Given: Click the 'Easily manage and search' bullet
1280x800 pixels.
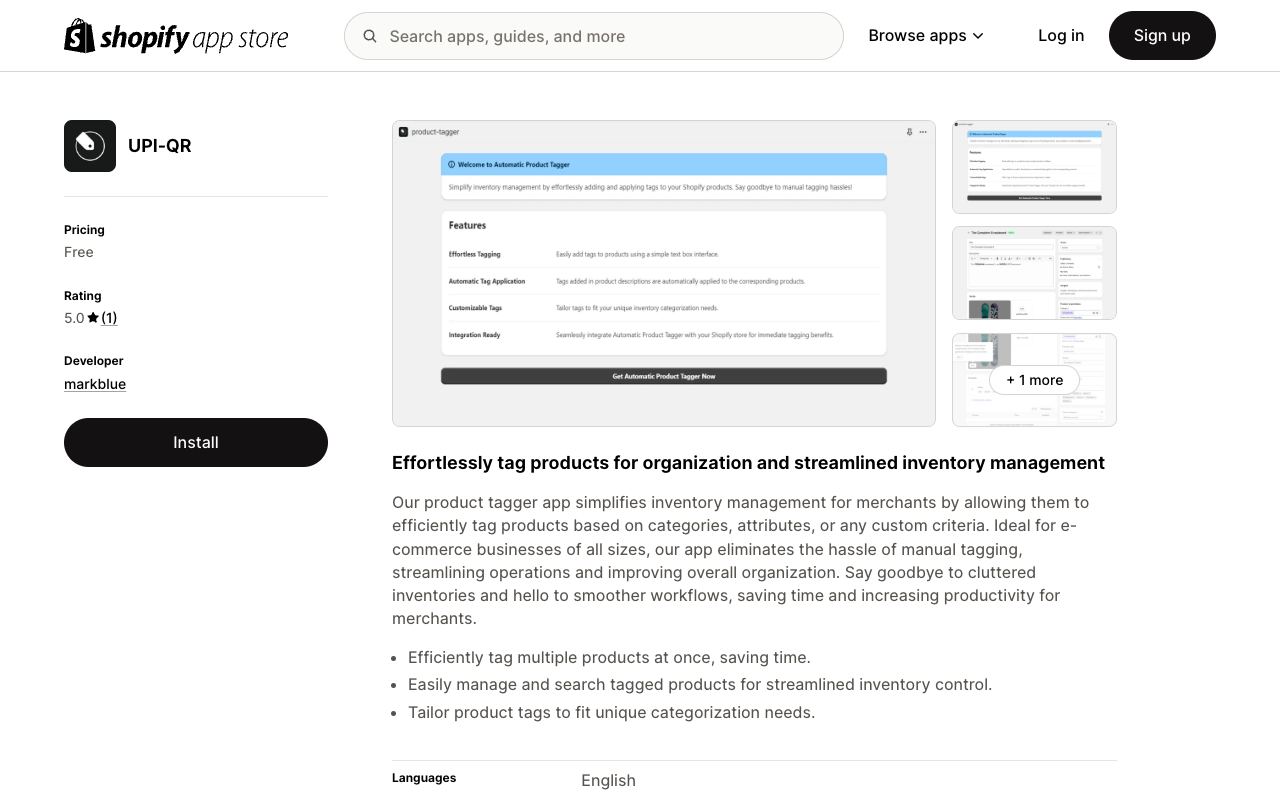Looking at the screenshot, I should (x=700, y=685).
